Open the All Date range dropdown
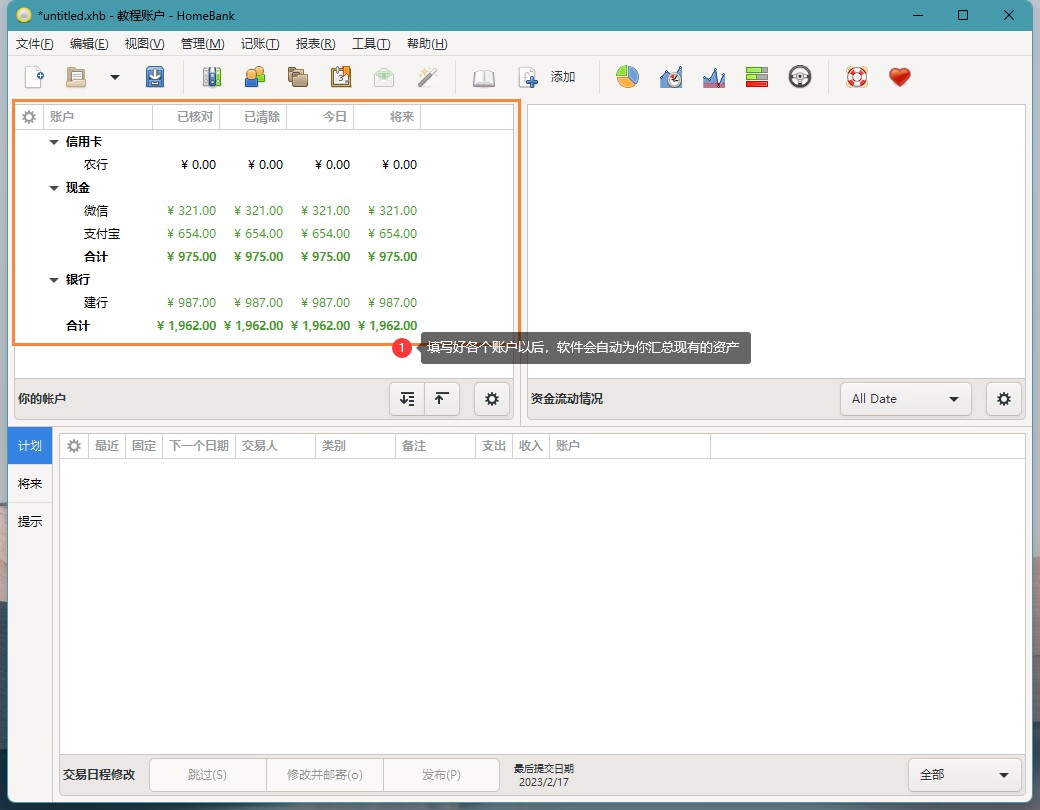 pos(905,399)
